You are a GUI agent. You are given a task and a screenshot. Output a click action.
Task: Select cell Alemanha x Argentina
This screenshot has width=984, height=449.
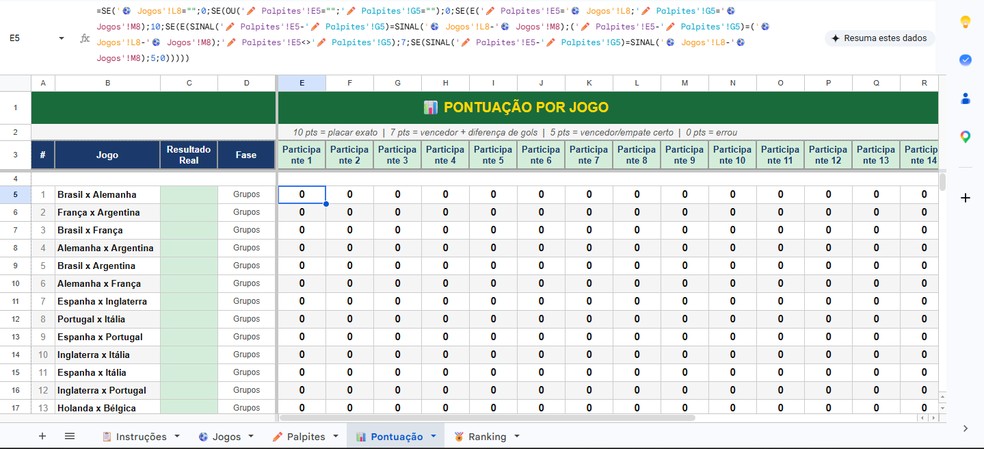(x=107, y=248)
